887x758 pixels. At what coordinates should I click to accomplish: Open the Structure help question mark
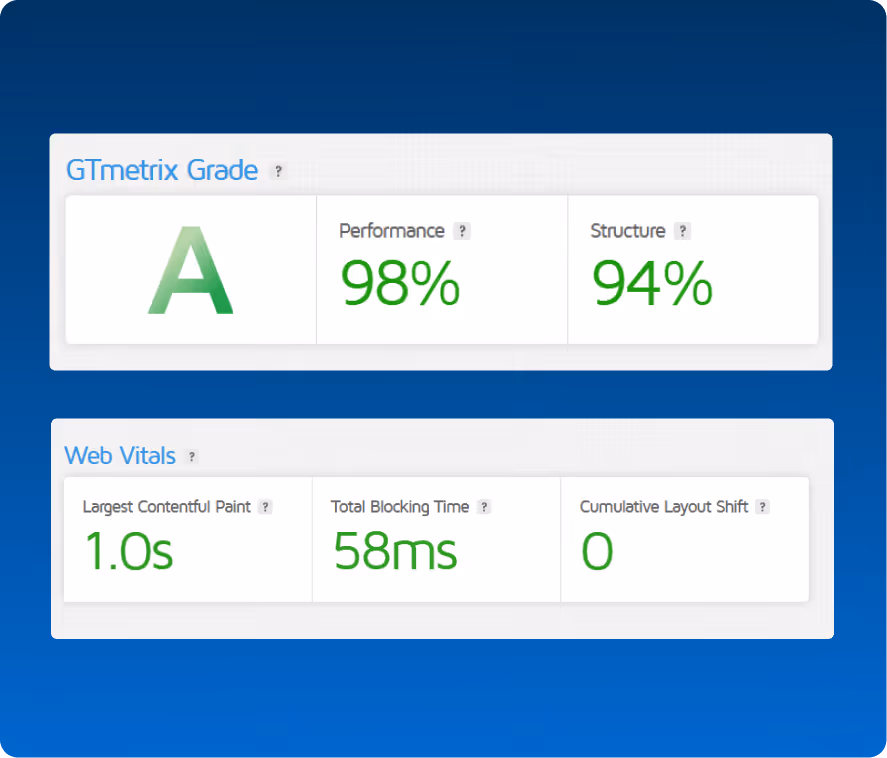(683, 231)
